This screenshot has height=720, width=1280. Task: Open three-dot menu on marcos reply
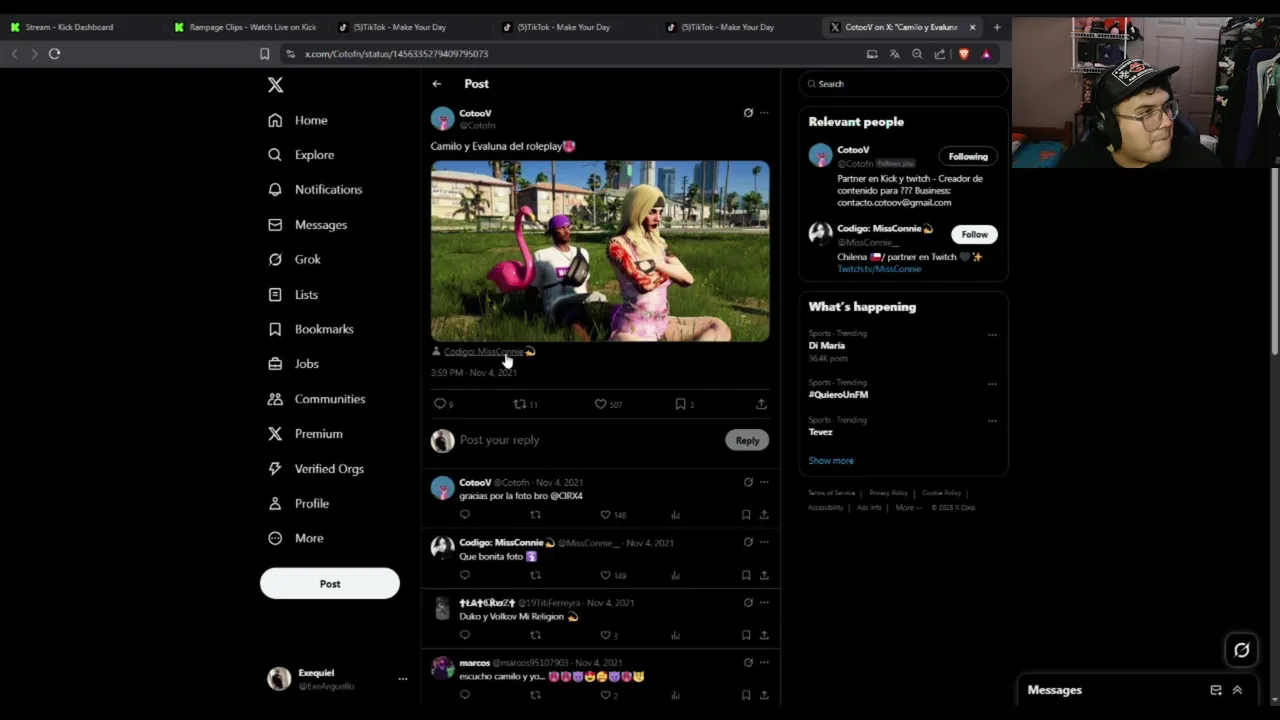click(764, 662)
